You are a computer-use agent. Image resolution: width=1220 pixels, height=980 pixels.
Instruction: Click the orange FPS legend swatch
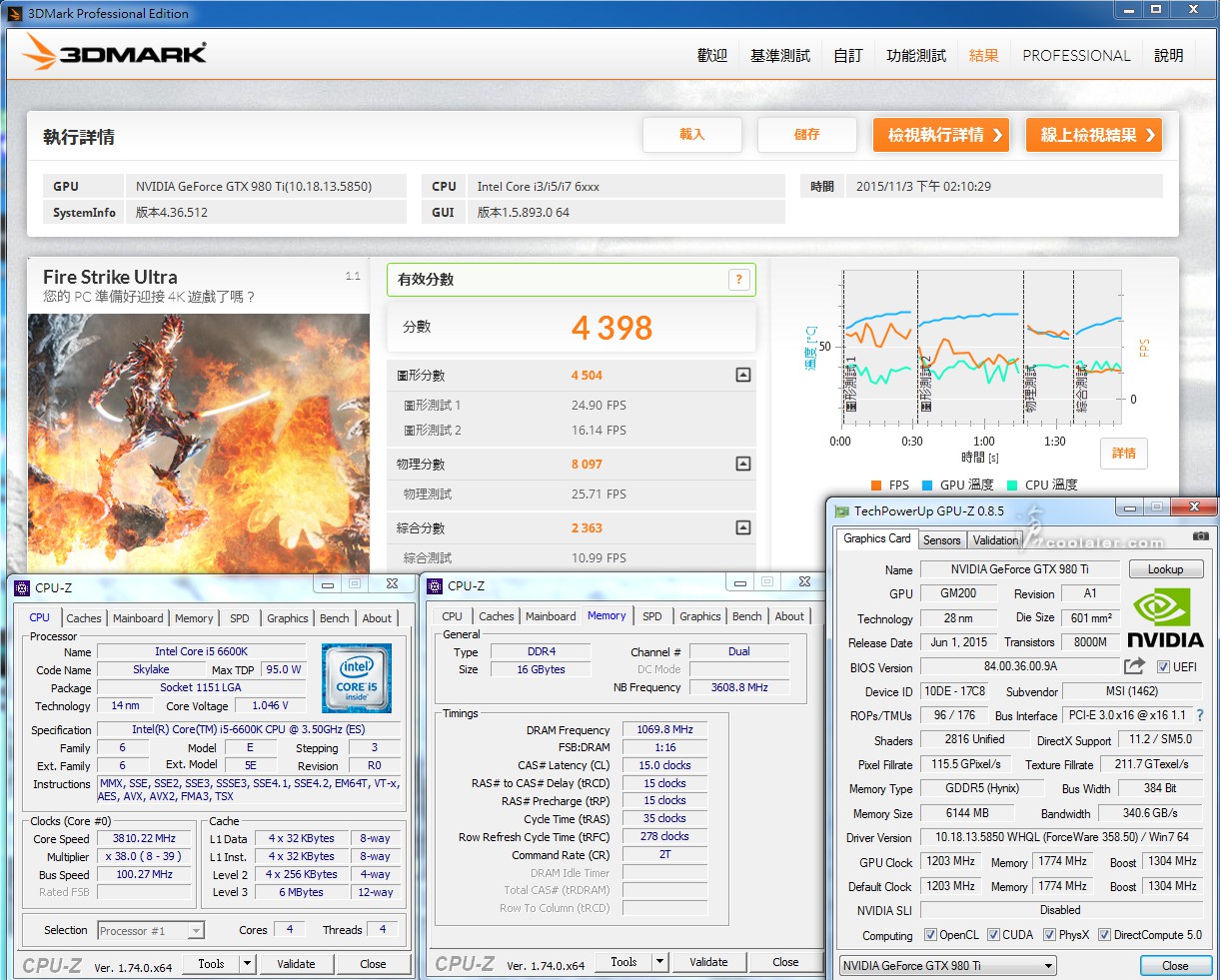pos(876,486)
